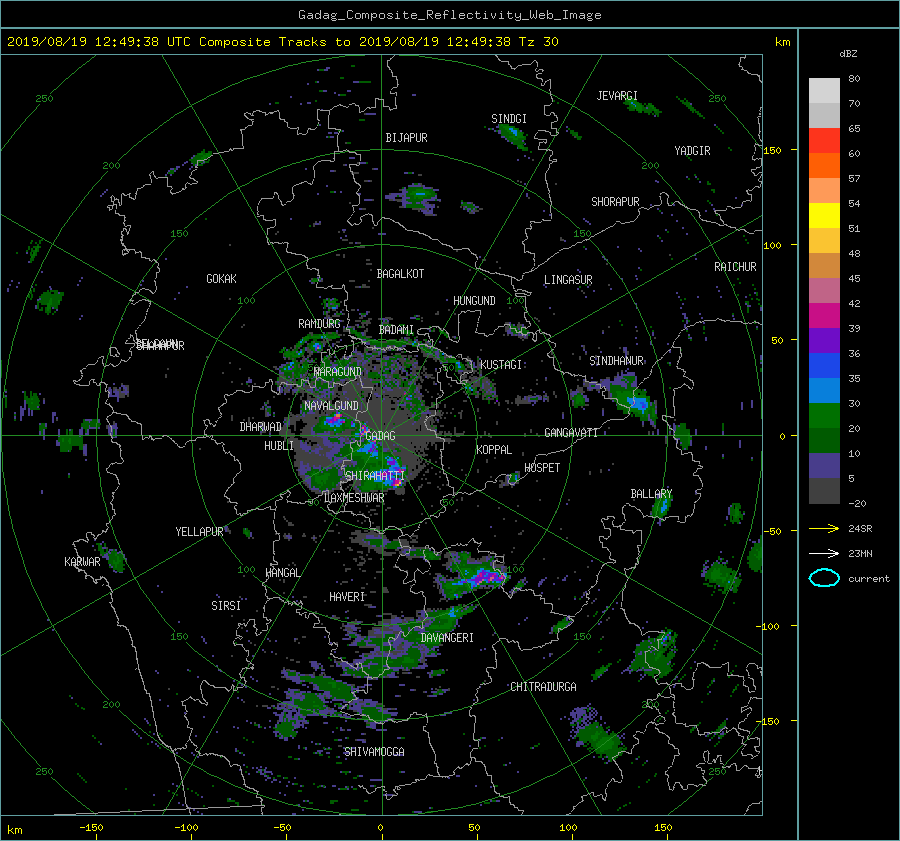Click the green 20 dBZ legend swatch
Image resolution: width=900 pixels, height=841 pixels.
824,416
